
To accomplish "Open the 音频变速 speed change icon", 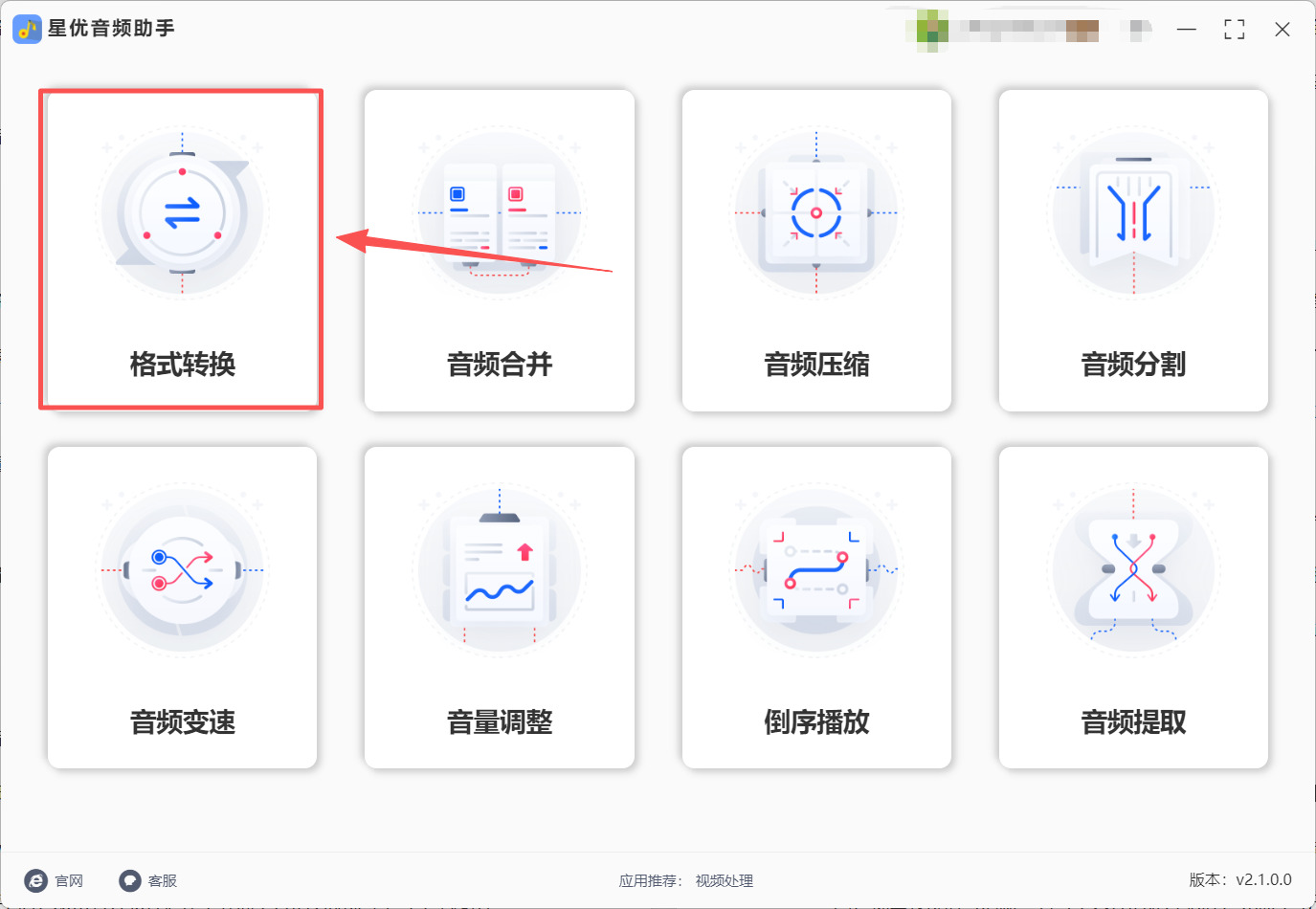I will [182, 570].
